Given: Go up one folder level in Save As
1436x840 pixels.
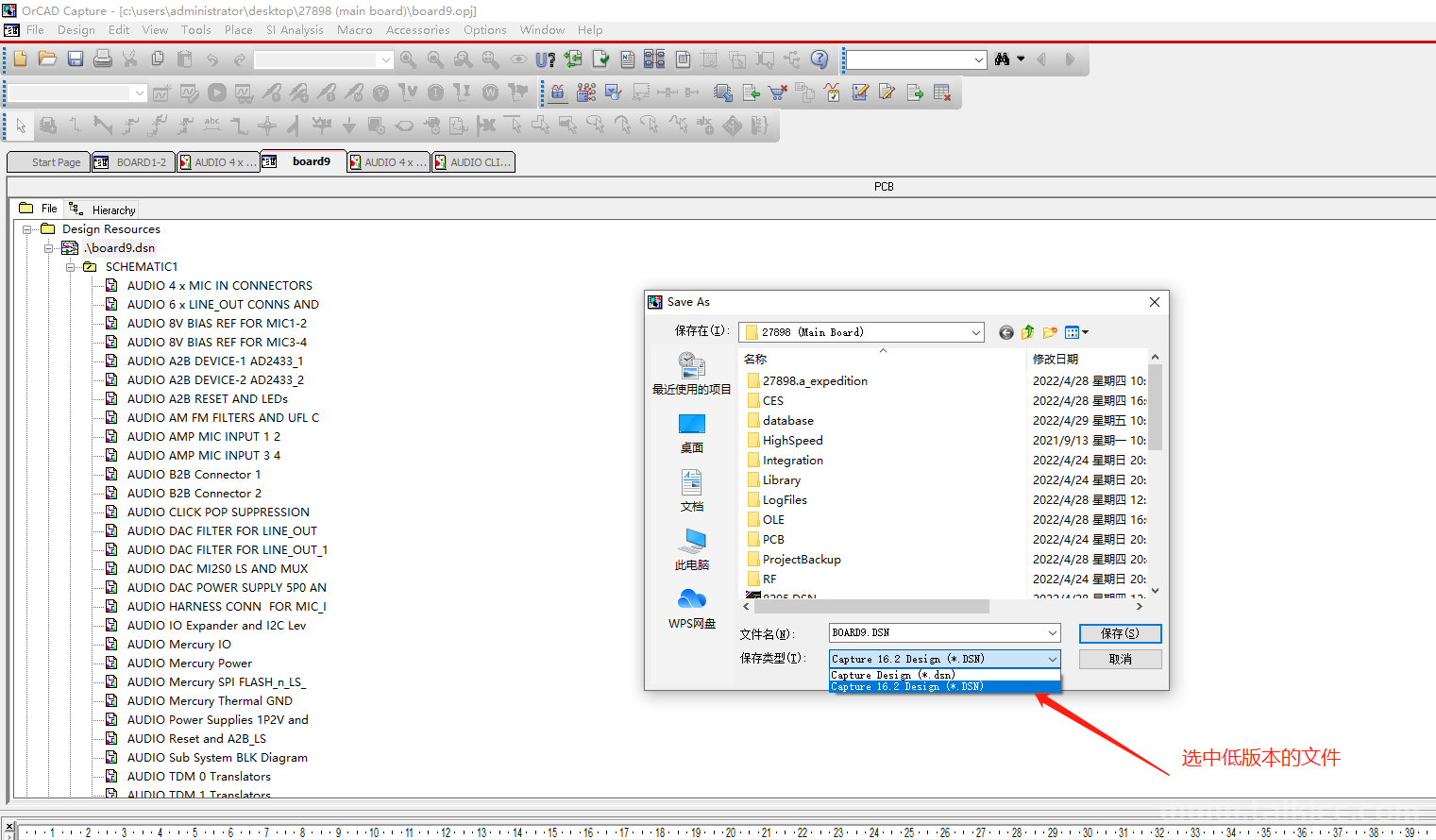Looking at the screenshot, I should coord(1027,332).
